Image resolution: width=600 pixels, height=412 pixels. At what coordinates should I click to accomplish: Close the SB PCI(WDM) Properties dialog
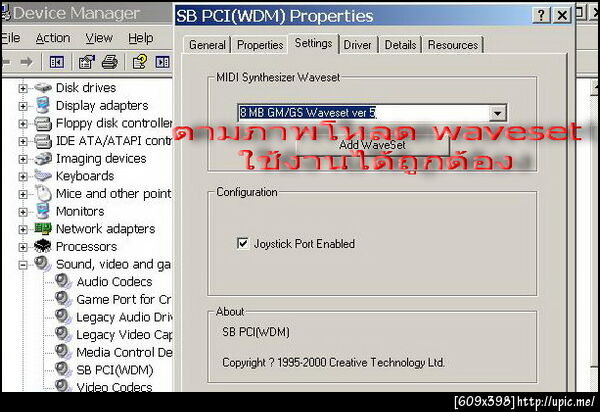point(562,15)
